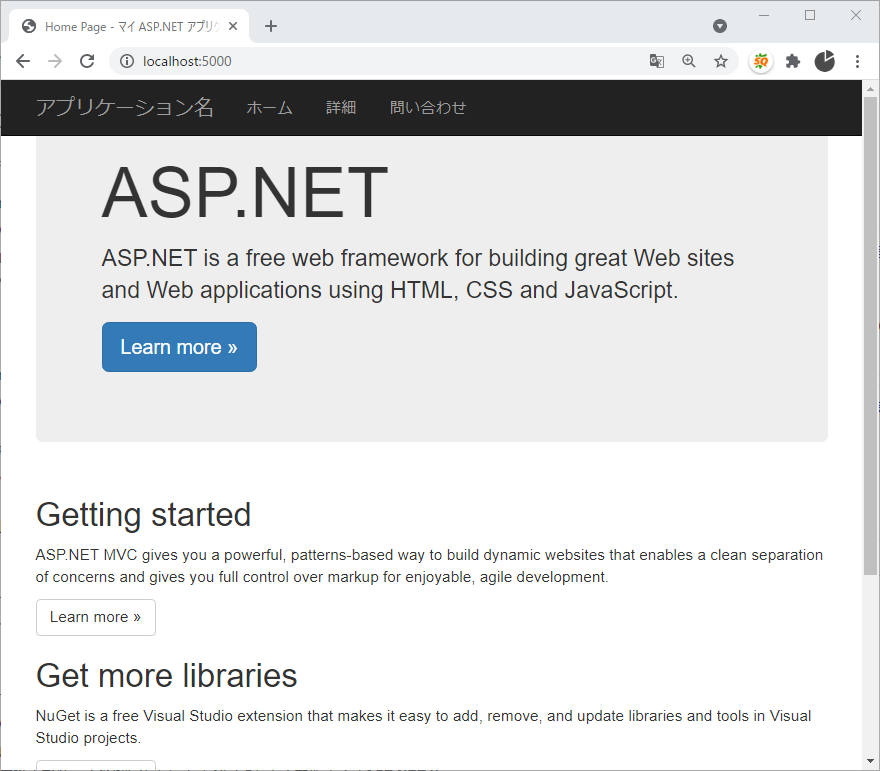This screenshot has height=771, width=880.
Task: Reload the localhost page
Action: (87, 61)
